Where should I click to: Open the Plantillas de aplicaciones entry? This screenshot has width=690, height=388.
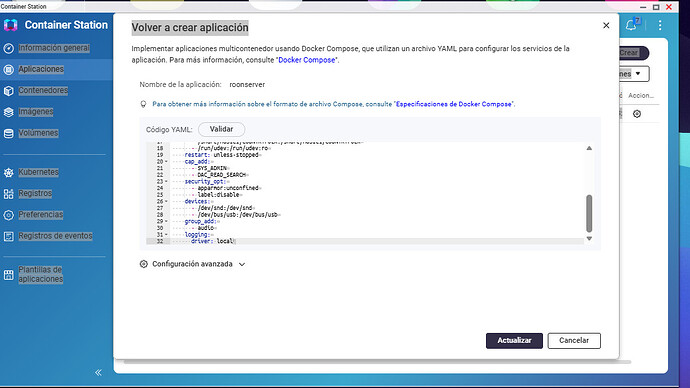tap(40, 274)
